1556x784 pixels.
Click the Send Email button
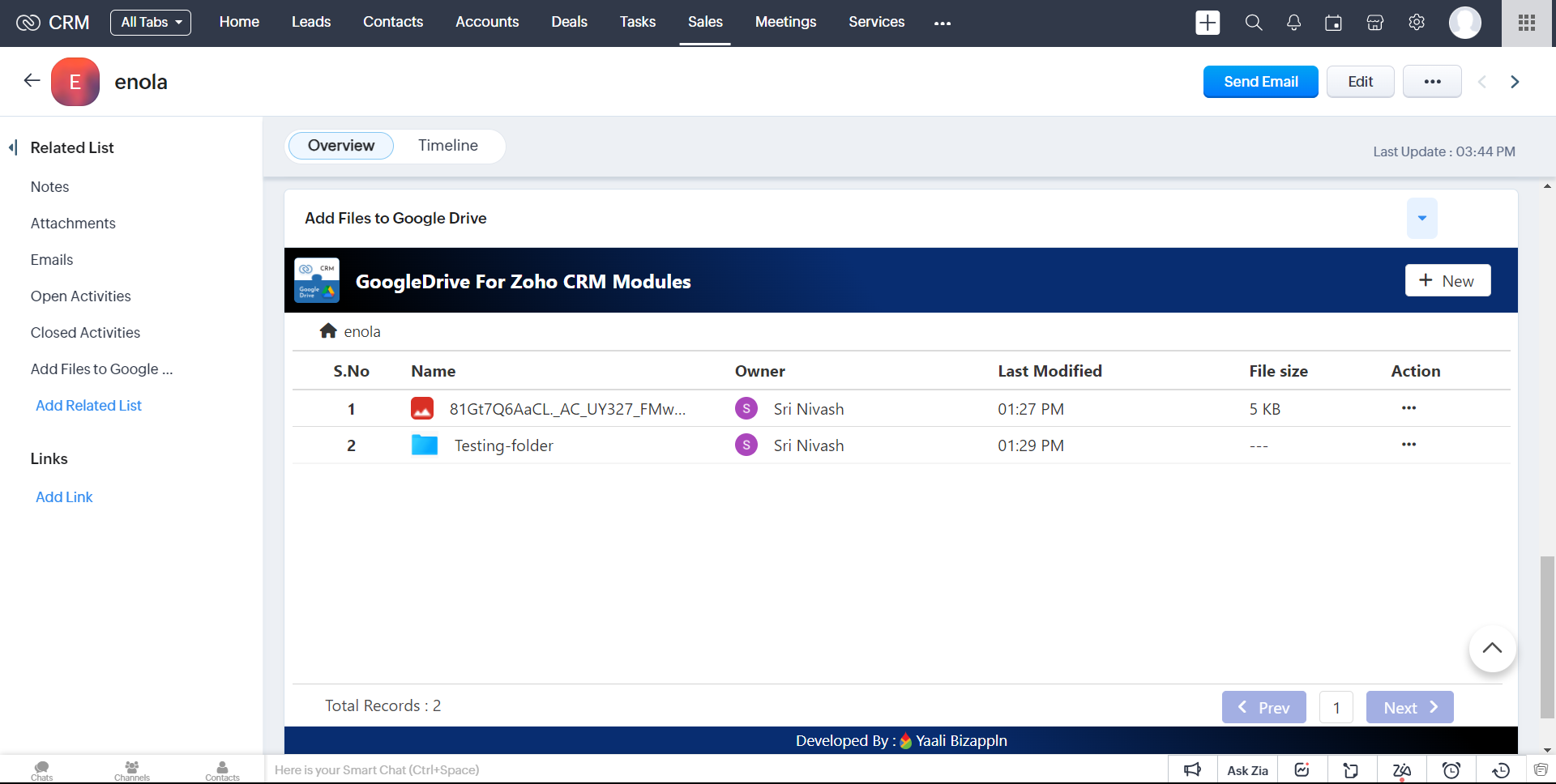[x=1260, y=82]
